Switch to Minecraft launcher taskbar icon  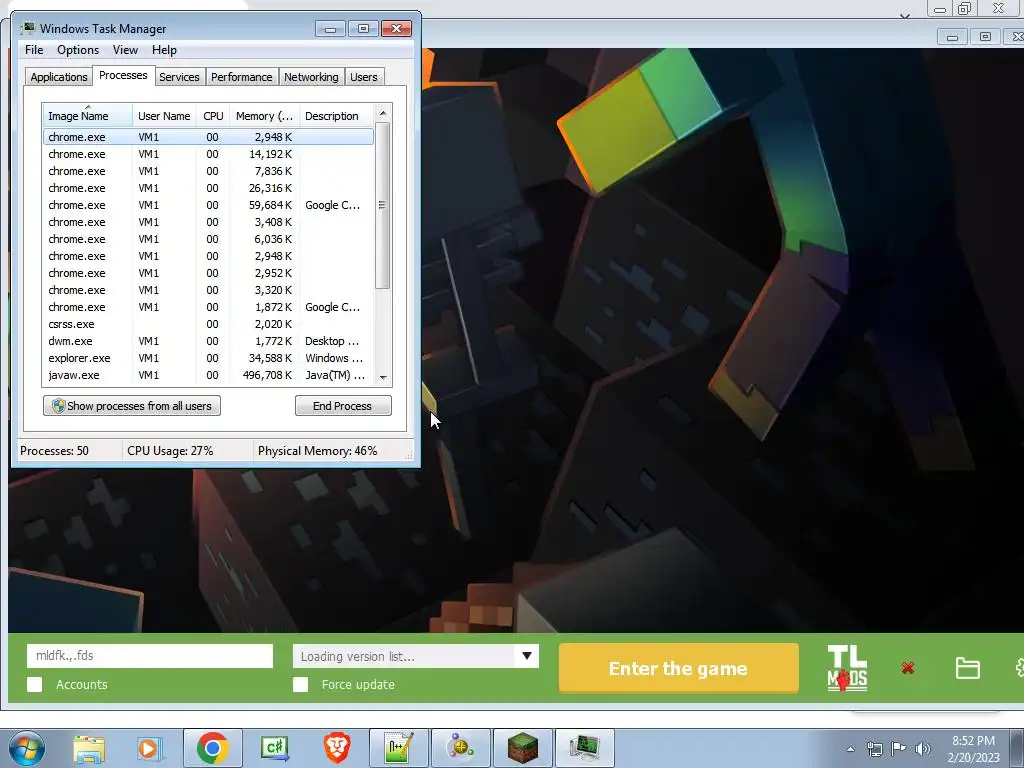pos(522,748)
